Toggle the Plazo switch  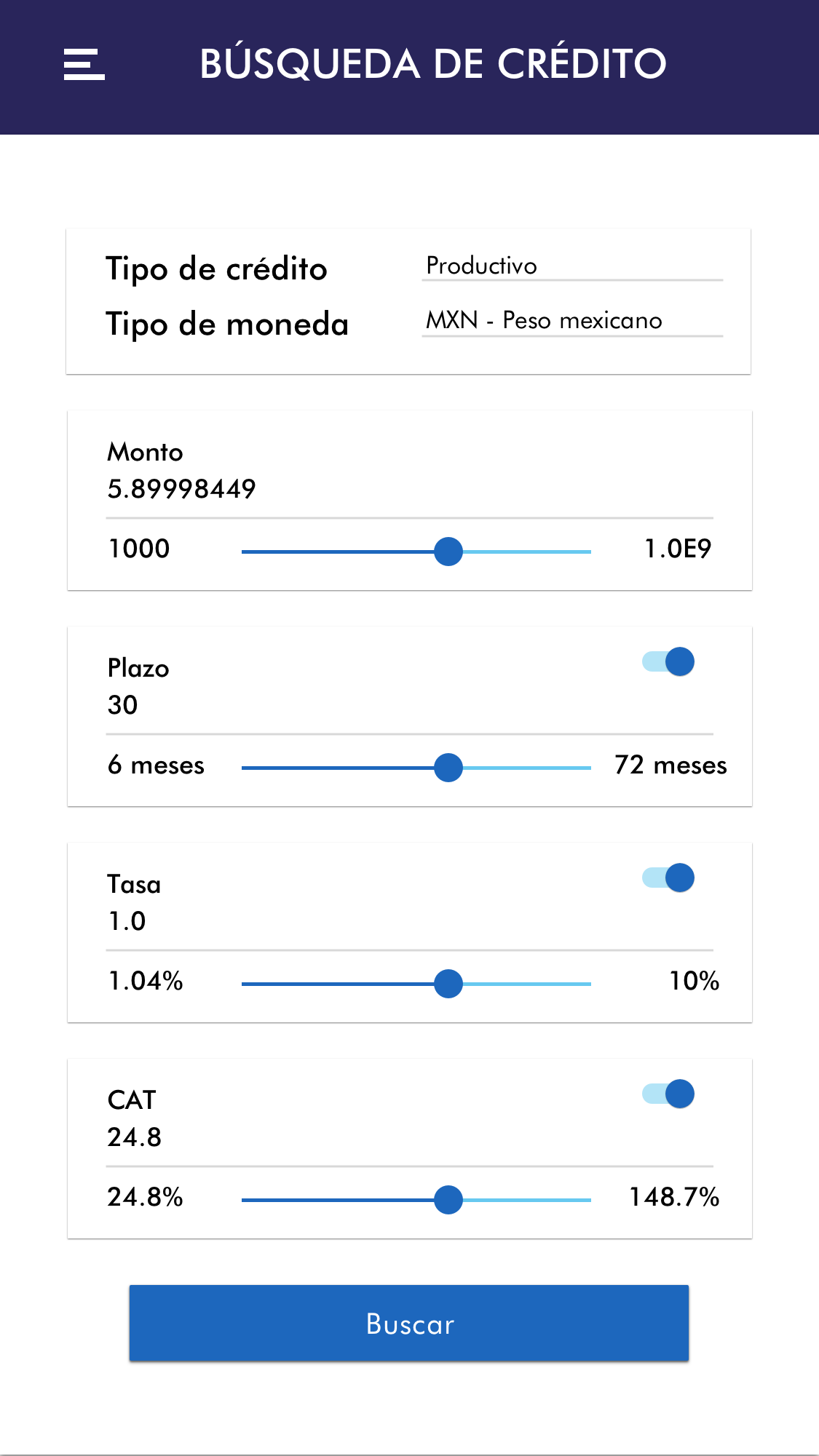668,661
